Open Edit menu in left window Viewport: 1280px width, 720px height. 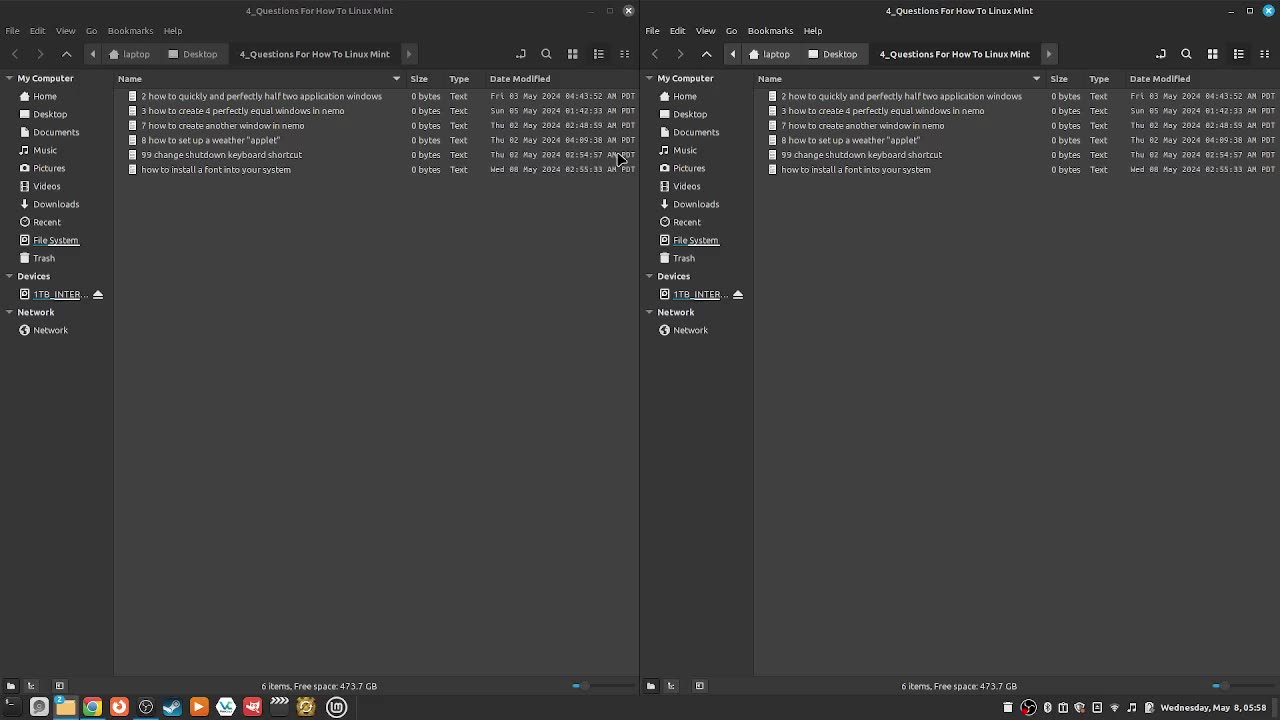click(x=37, y=31)
